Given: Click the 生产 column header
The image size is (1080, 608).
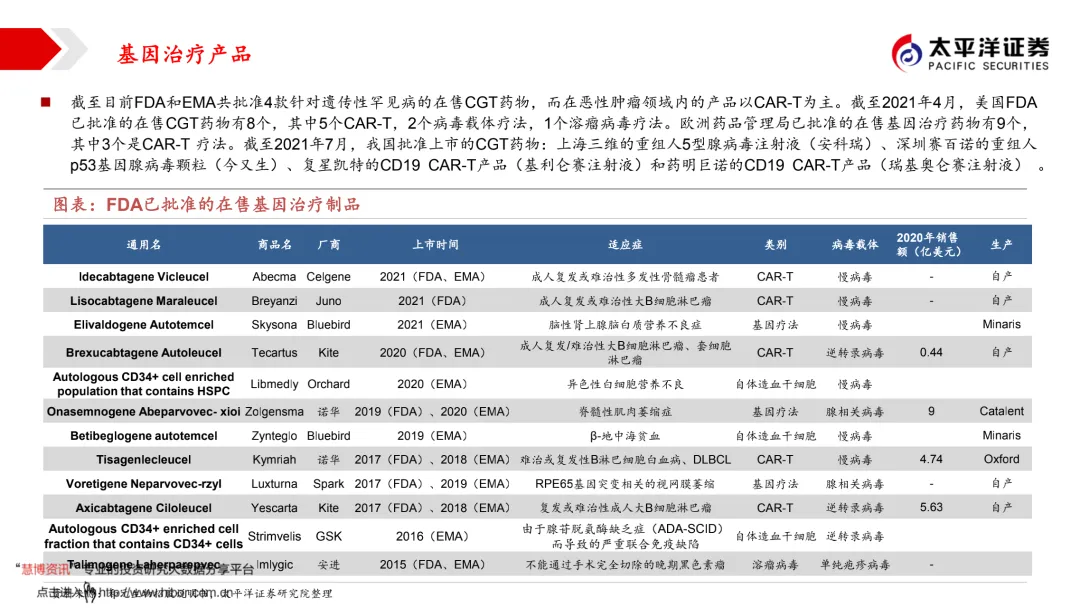Looking at the screenshot, I should tap(1001, 244).
